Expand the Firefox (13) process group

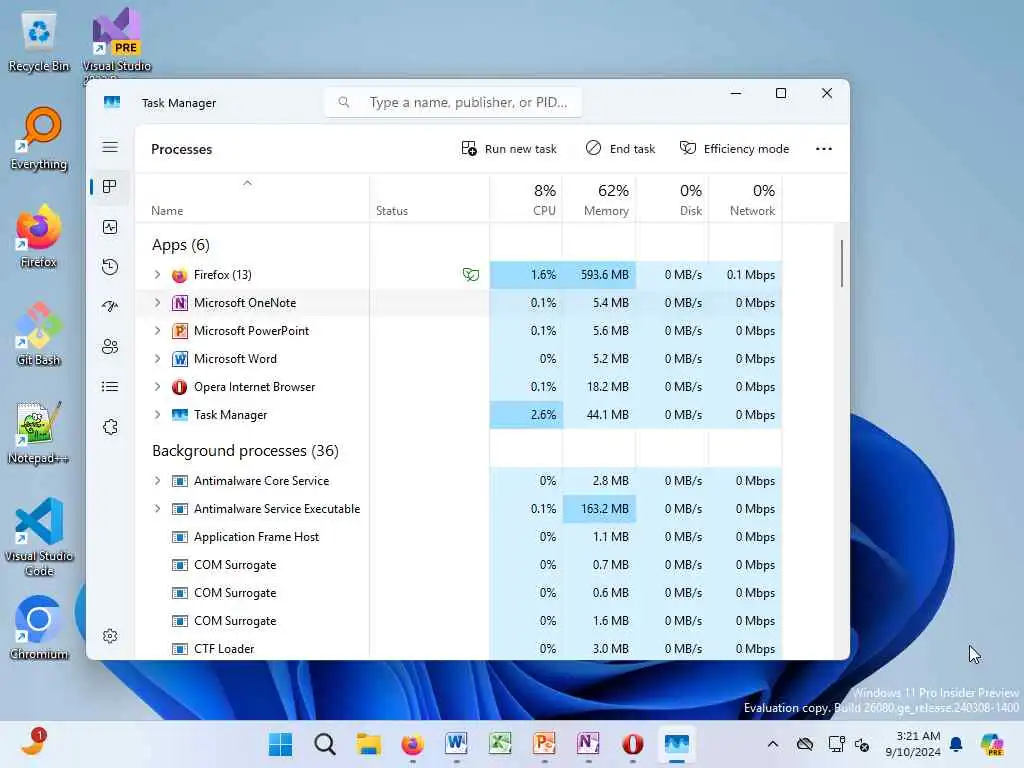[x=157, y=275]
